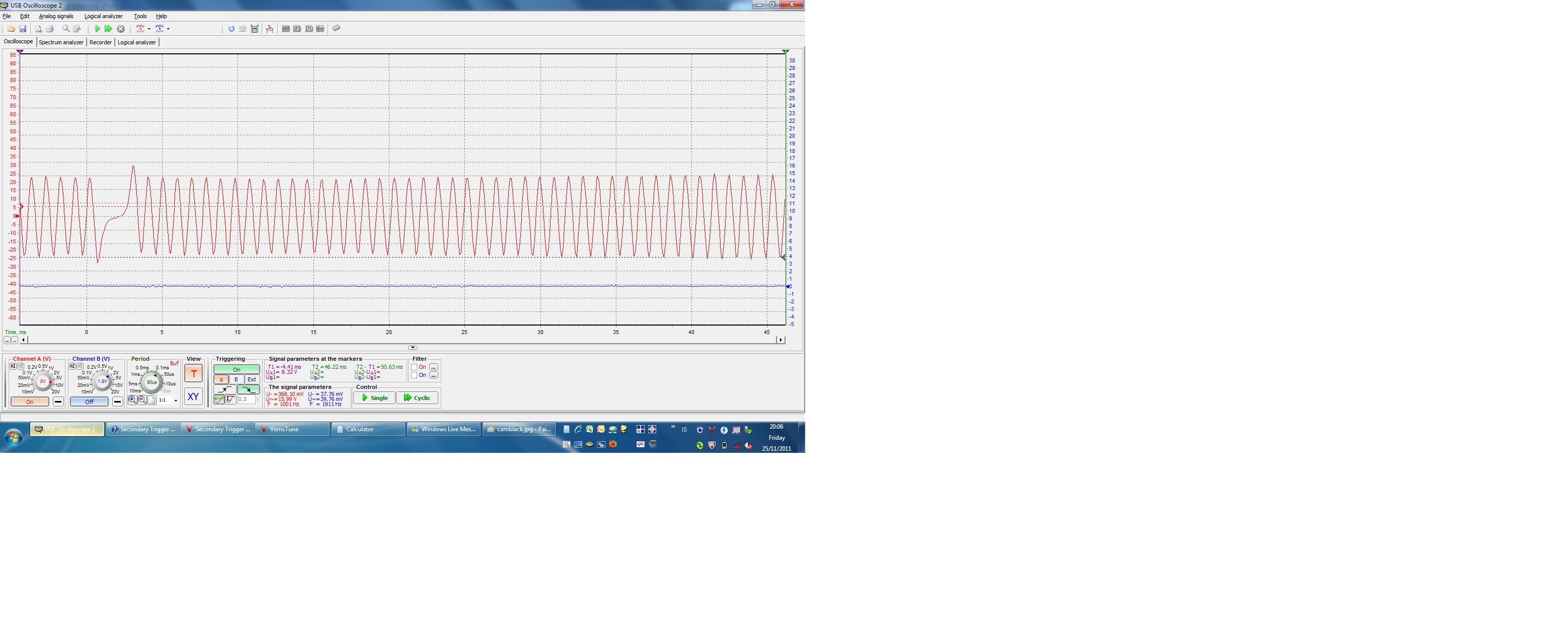Click the I2C decoder icon
1568x640 pixels.
coord(309,29)
